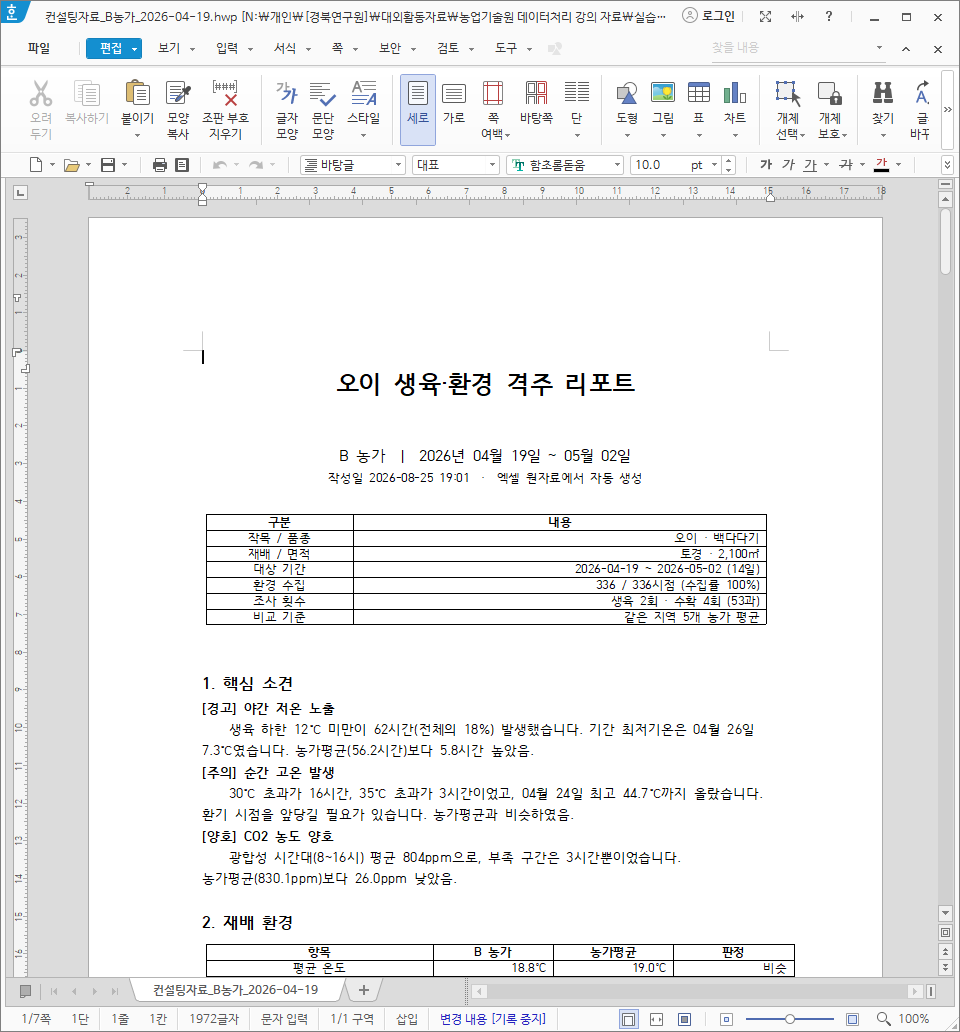The width and height of the screenshot is (960, 1032).
Task: Expand the Shape (도형) dropdown arrow
Action: click(626, 135)
